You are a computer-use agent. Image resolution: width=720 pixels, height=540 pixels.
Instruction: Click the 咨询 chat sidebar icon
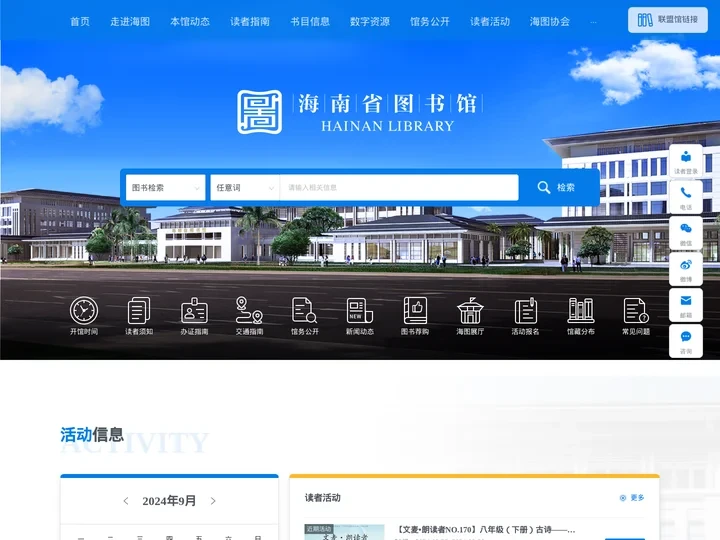click(x=686, y=341)
